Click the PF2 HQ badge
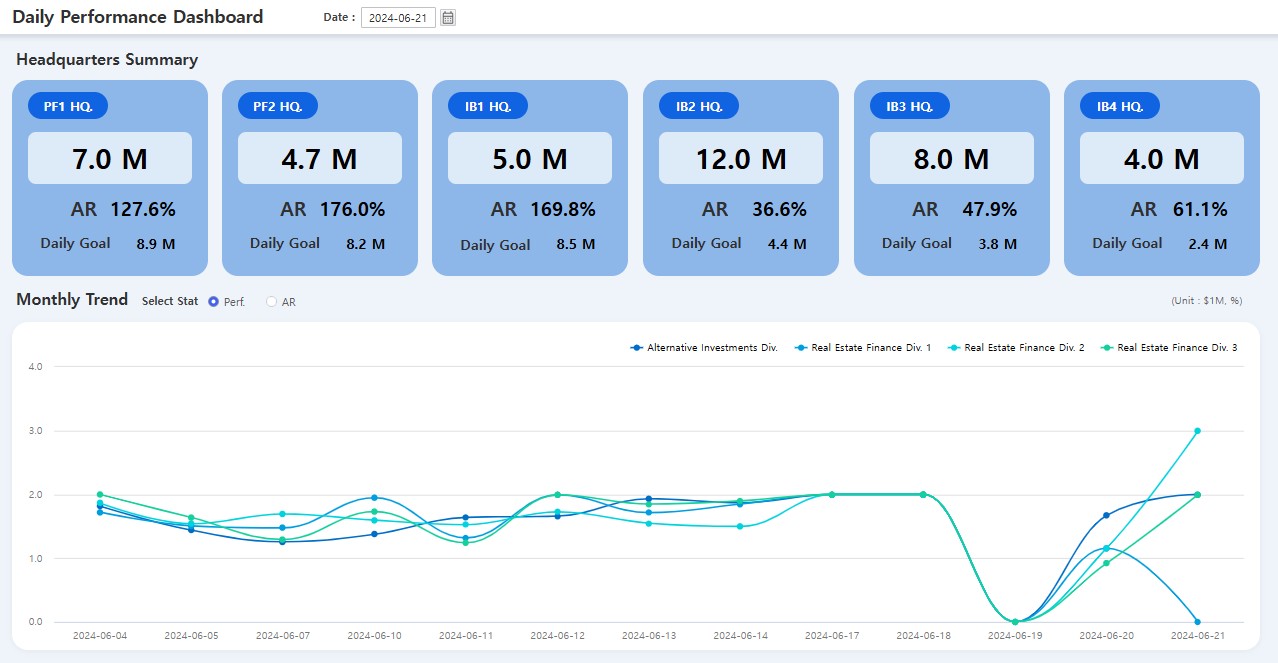The width and height of the screenshot is (1278, 663). pos(276,105)
